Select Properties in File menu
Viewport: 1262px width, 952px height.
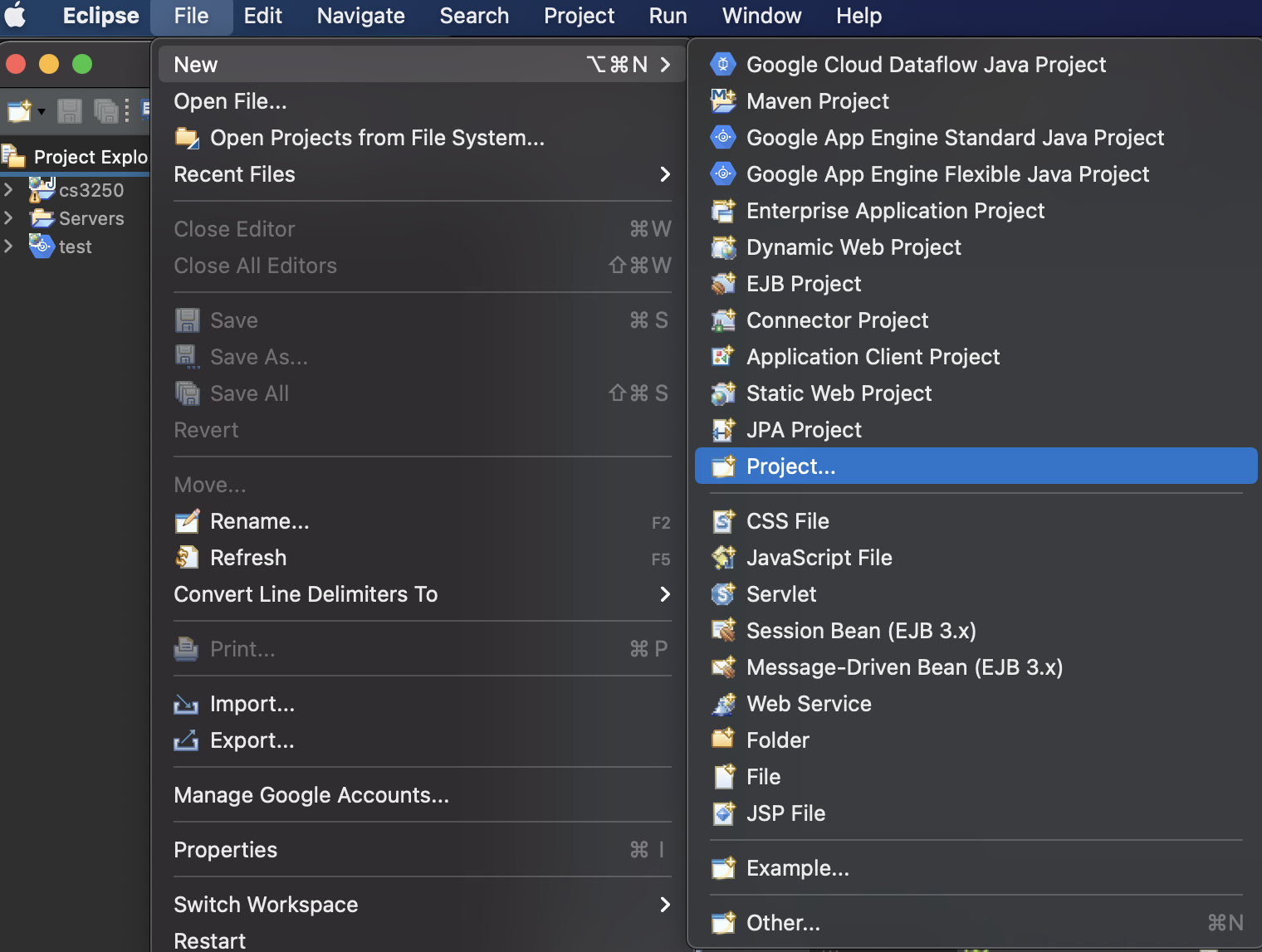422,850
